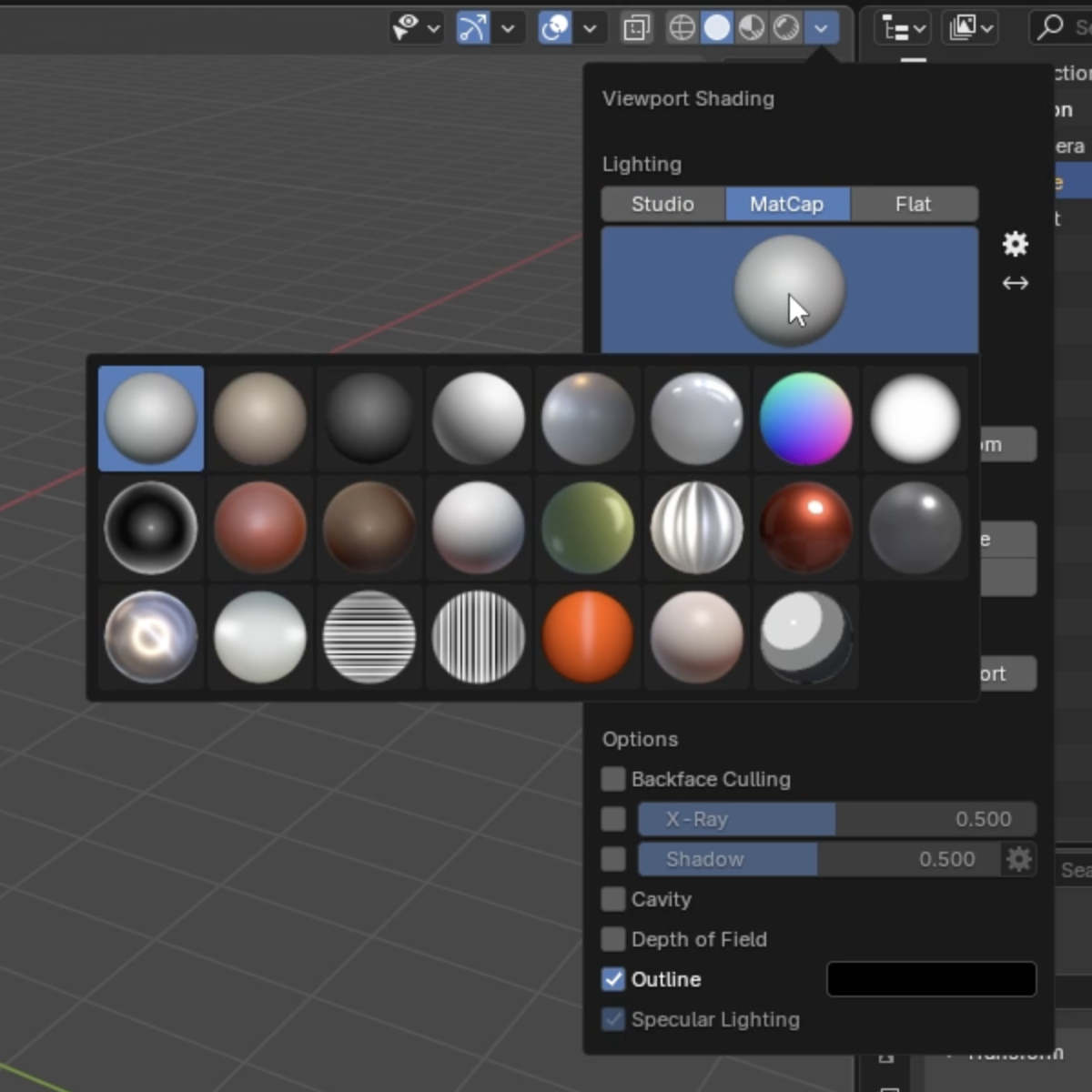The height and width of the screenshot is (1092, 1092).
Task: Enable the Shadow checkbox
Action: coord(613,859)
